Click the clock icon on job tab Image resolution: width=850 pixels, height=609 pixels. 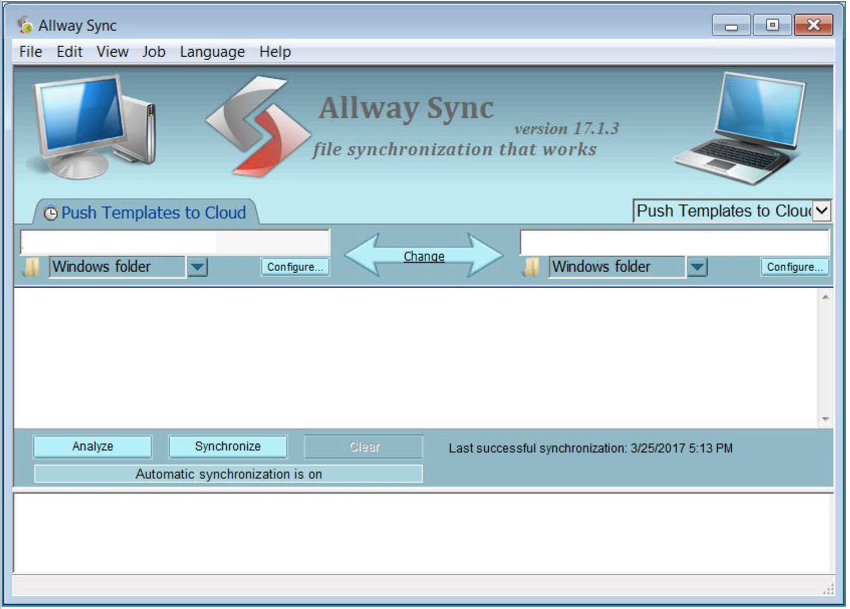50,214
